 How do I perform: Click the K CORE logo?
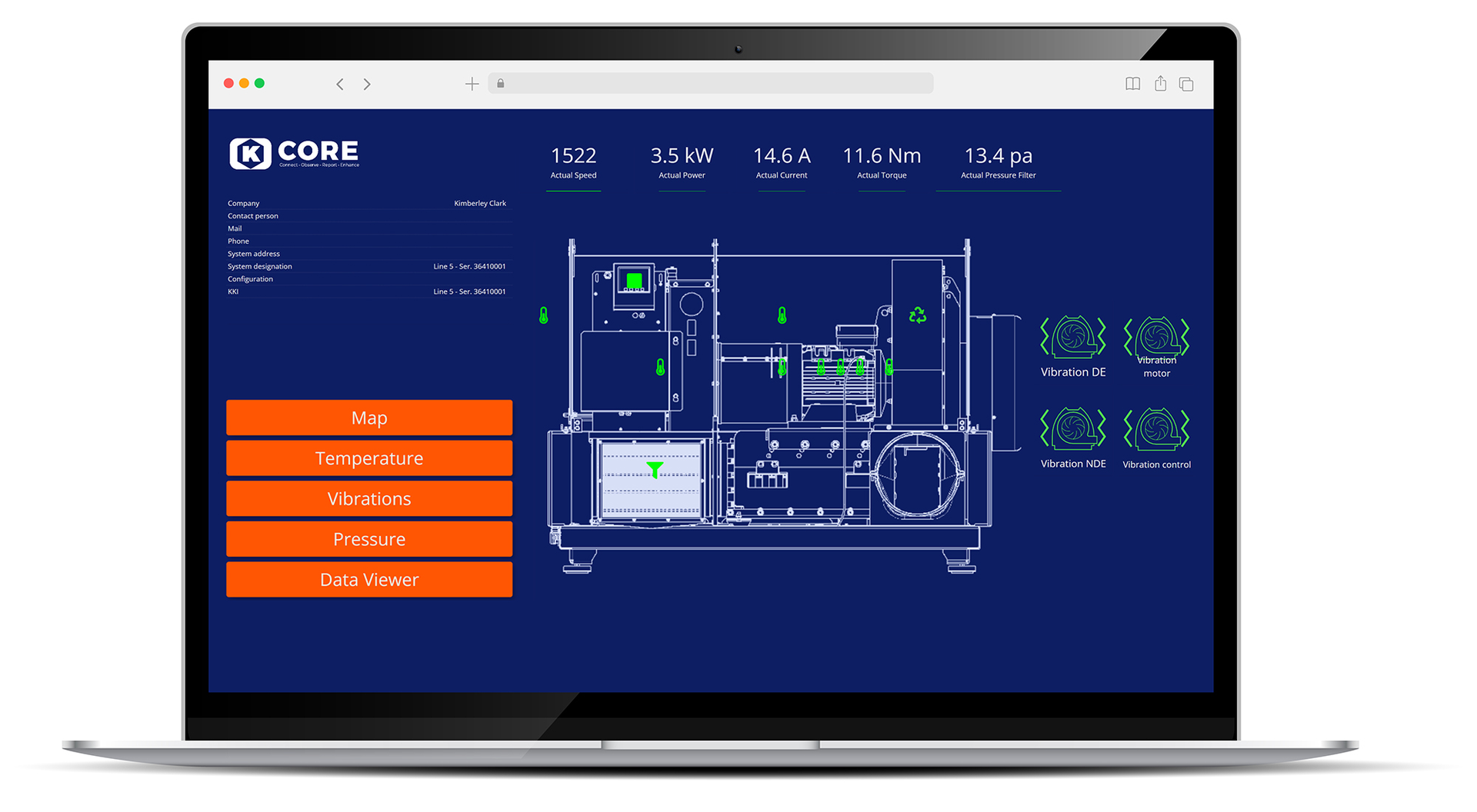295,153
